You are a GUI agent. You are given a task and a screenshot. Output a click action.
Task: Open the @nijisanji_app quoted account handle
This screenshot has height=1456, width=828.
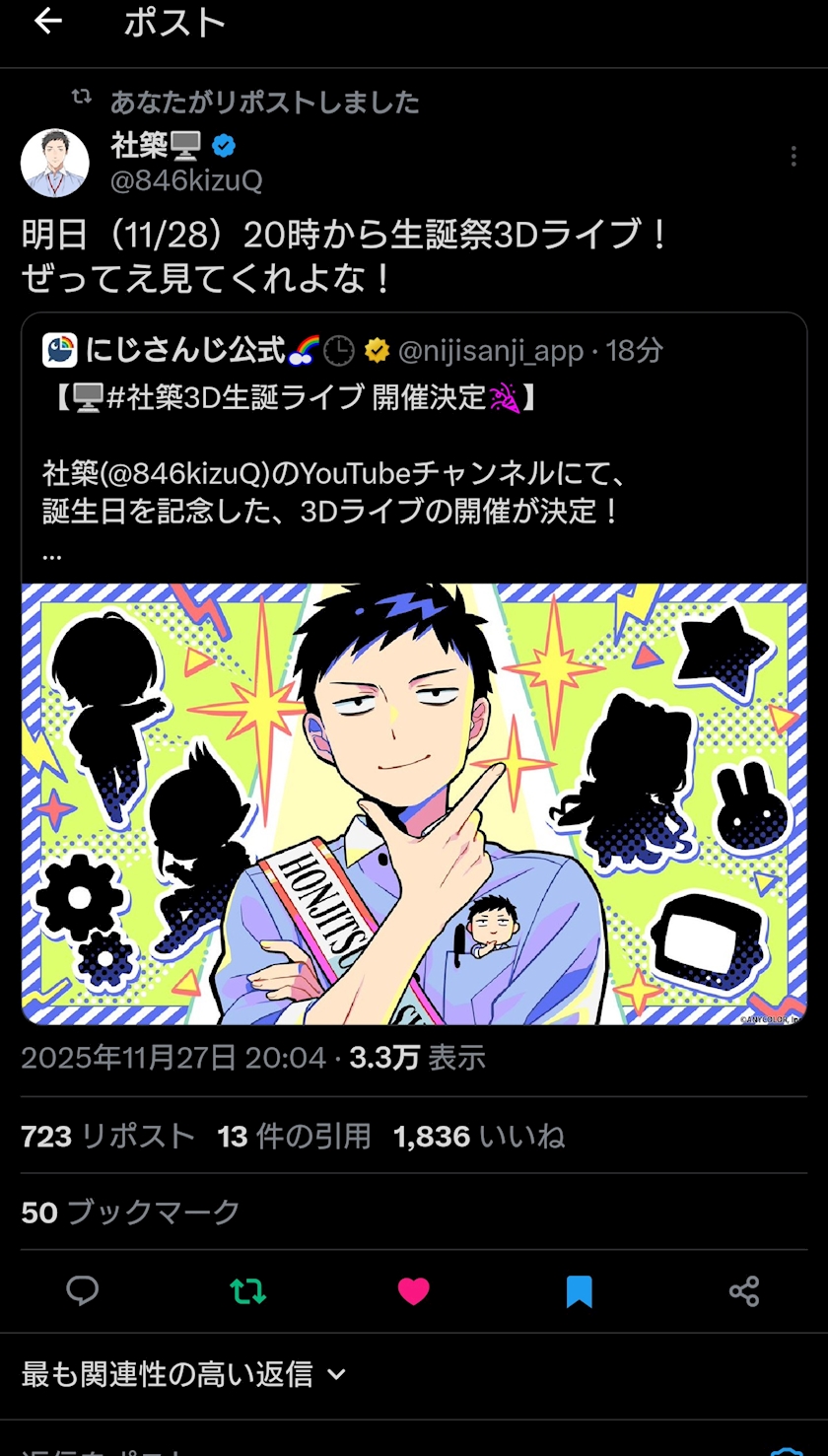click(490, 350)
